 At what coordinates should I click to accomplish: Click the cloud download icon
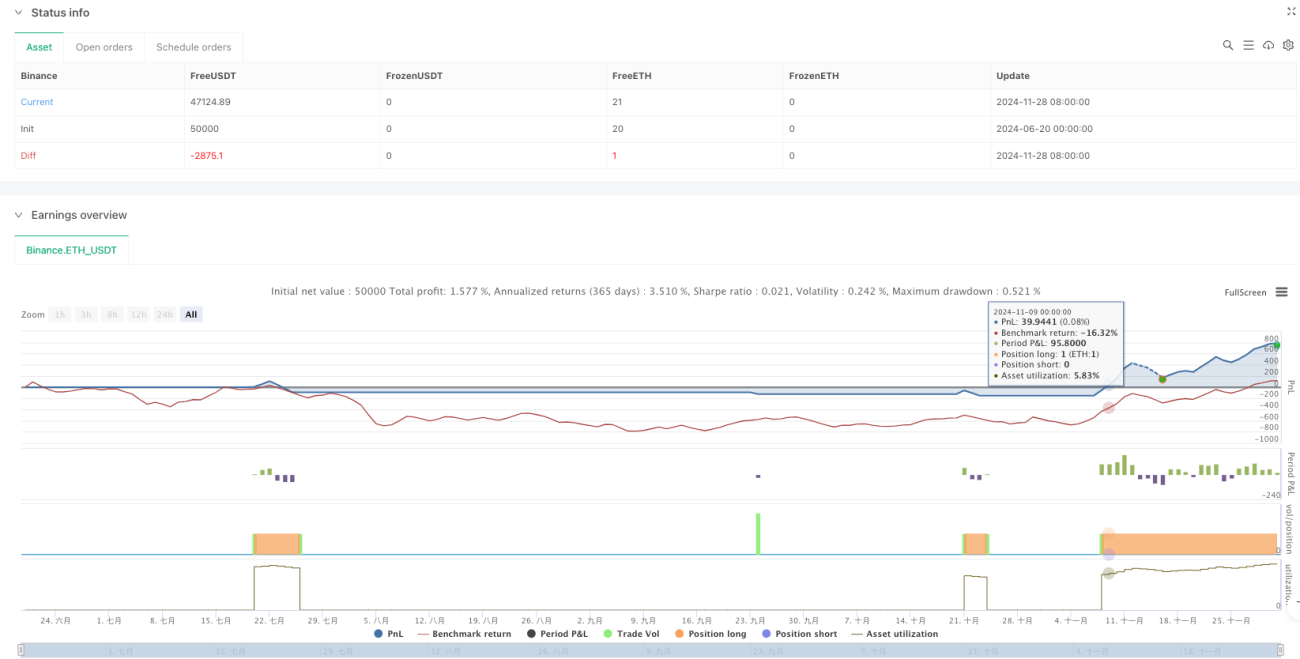tap(1268, 46)
